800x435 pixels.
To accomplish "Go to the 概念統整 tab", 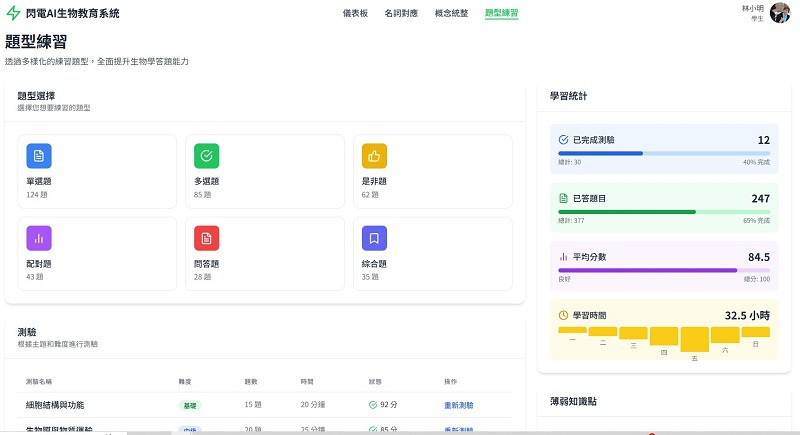I will (451, 13).
